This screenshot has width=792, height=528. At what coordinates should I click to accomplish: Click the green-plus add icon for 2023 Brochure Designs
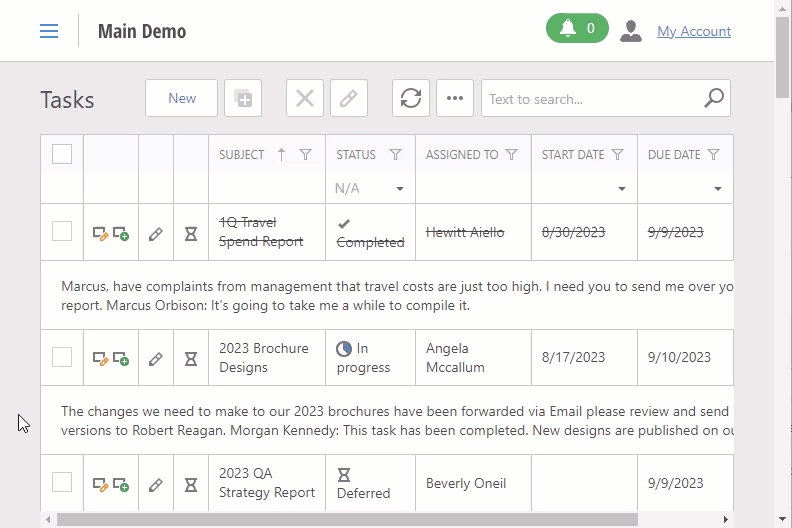121,359
